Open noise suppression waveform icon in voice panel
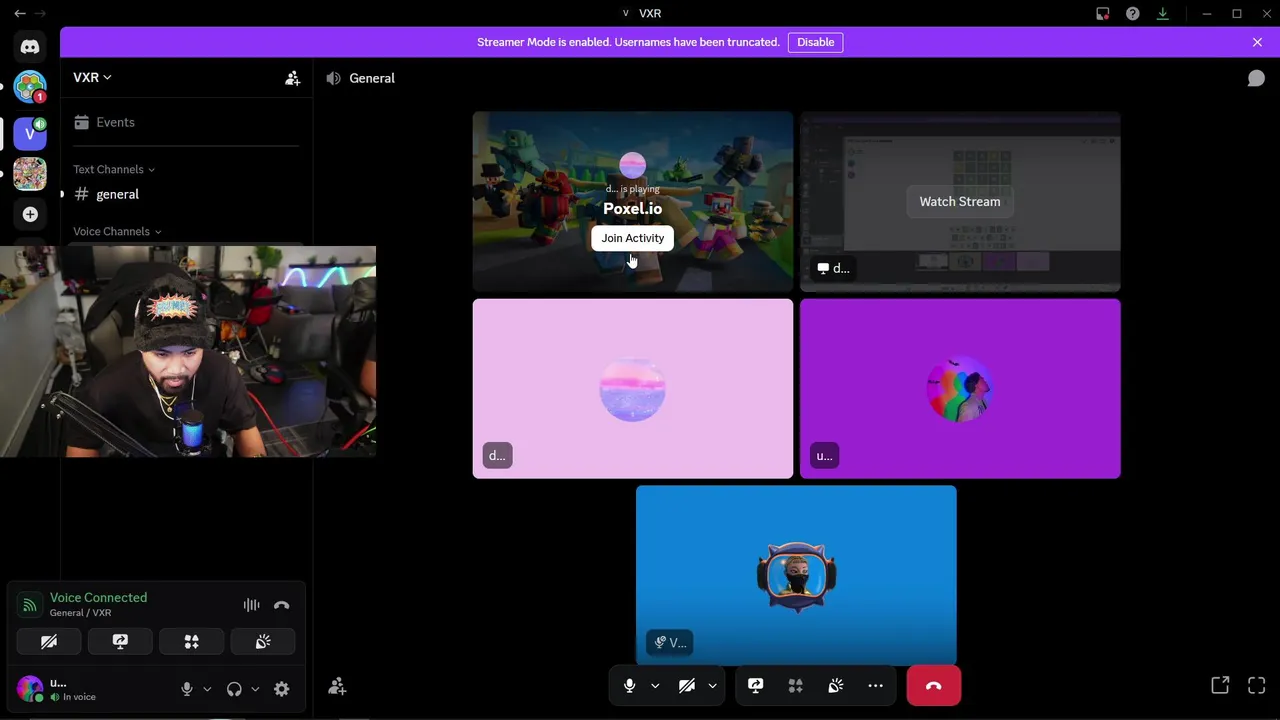The image size is (1280, 720). [x=252, y=605]
